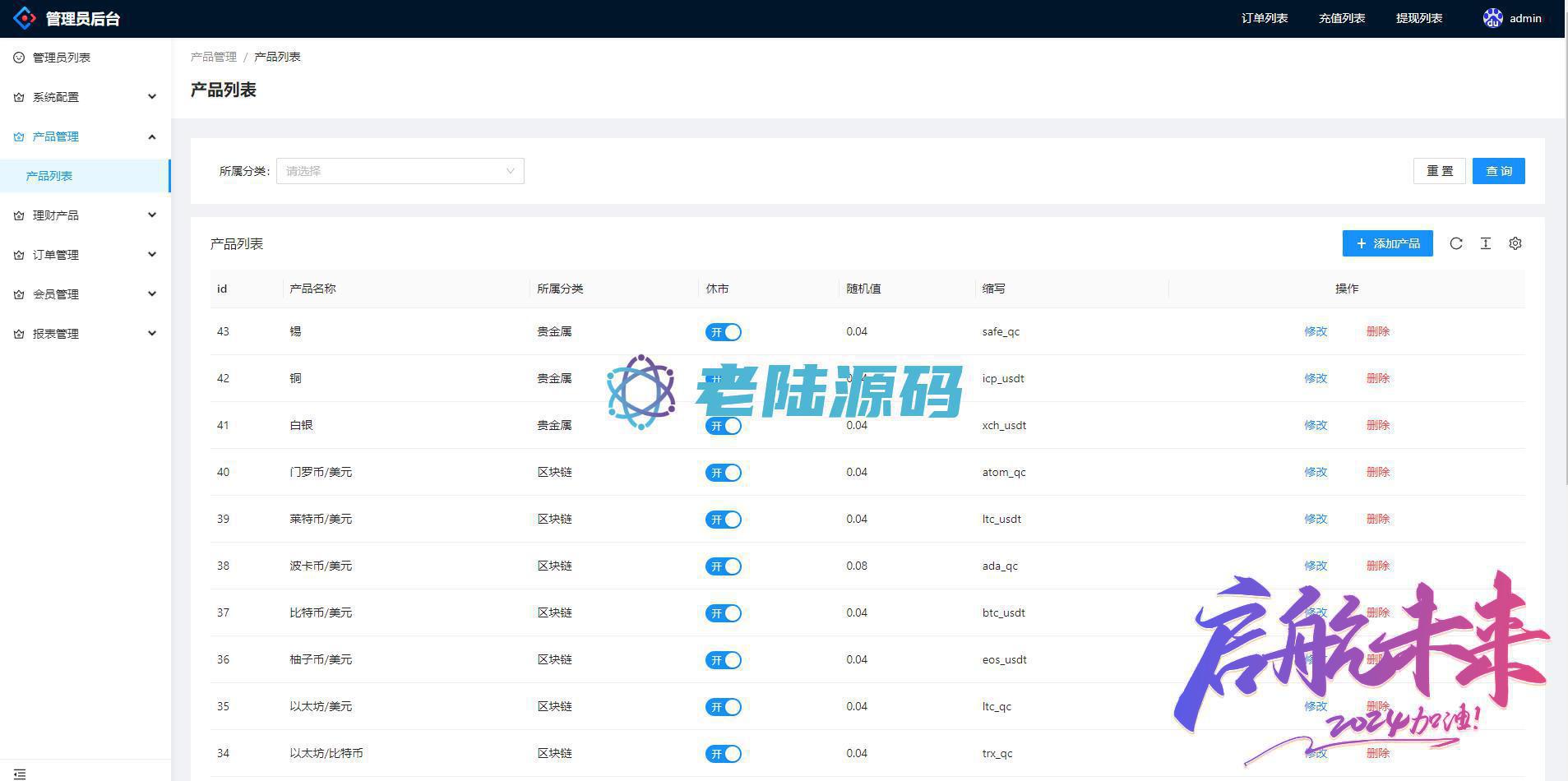Click the eos_usdt abbreviation cell
Viewport: 1568px width, 781px height.
[x=1004, y=659]
